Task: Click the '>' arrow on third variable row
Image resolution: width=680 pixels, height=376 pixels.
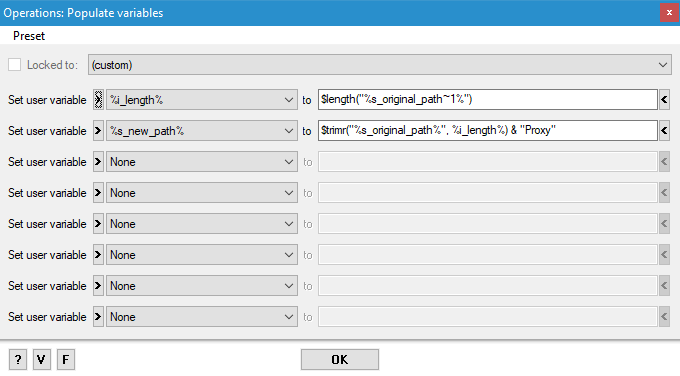Action: tap(98, 162)
